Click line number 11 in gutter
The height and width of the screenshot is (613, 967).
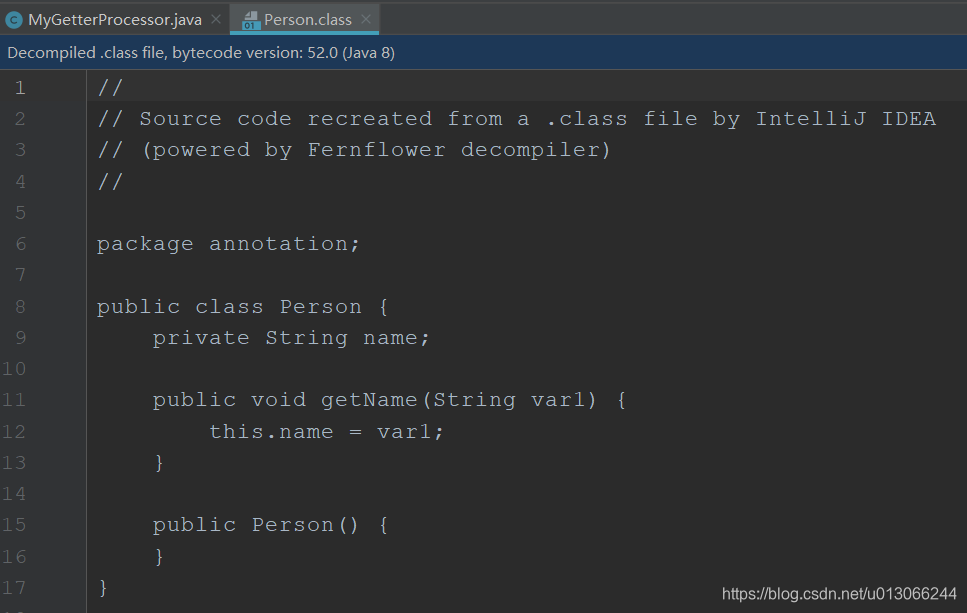pyautogui.click(x=14, y=400)
